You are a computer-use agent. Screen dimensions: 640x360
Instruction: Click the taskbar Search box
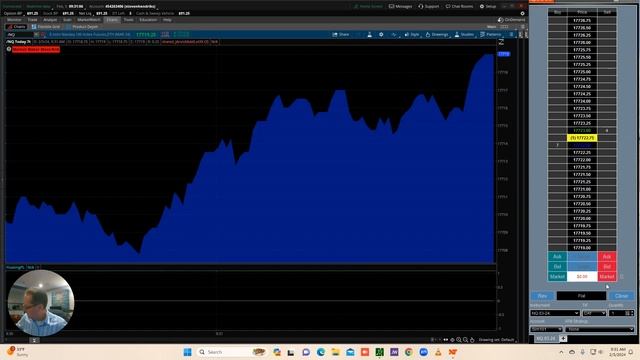[231, 352]
